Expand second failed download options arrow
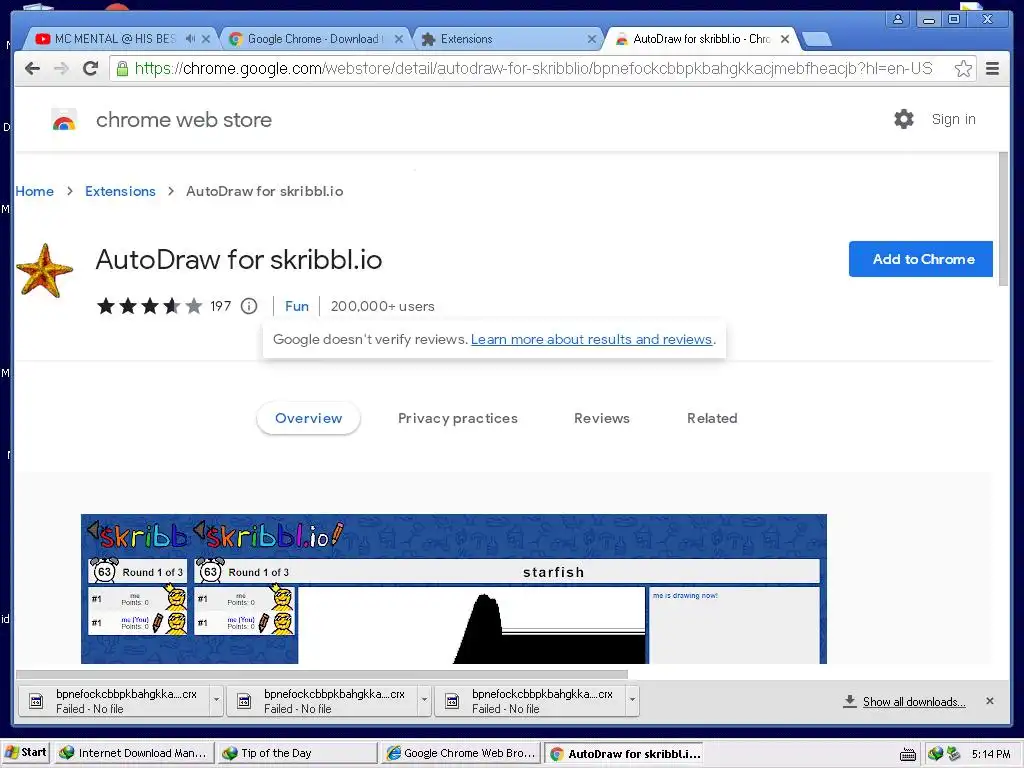 pyautogui.click(x=424, y=700)
